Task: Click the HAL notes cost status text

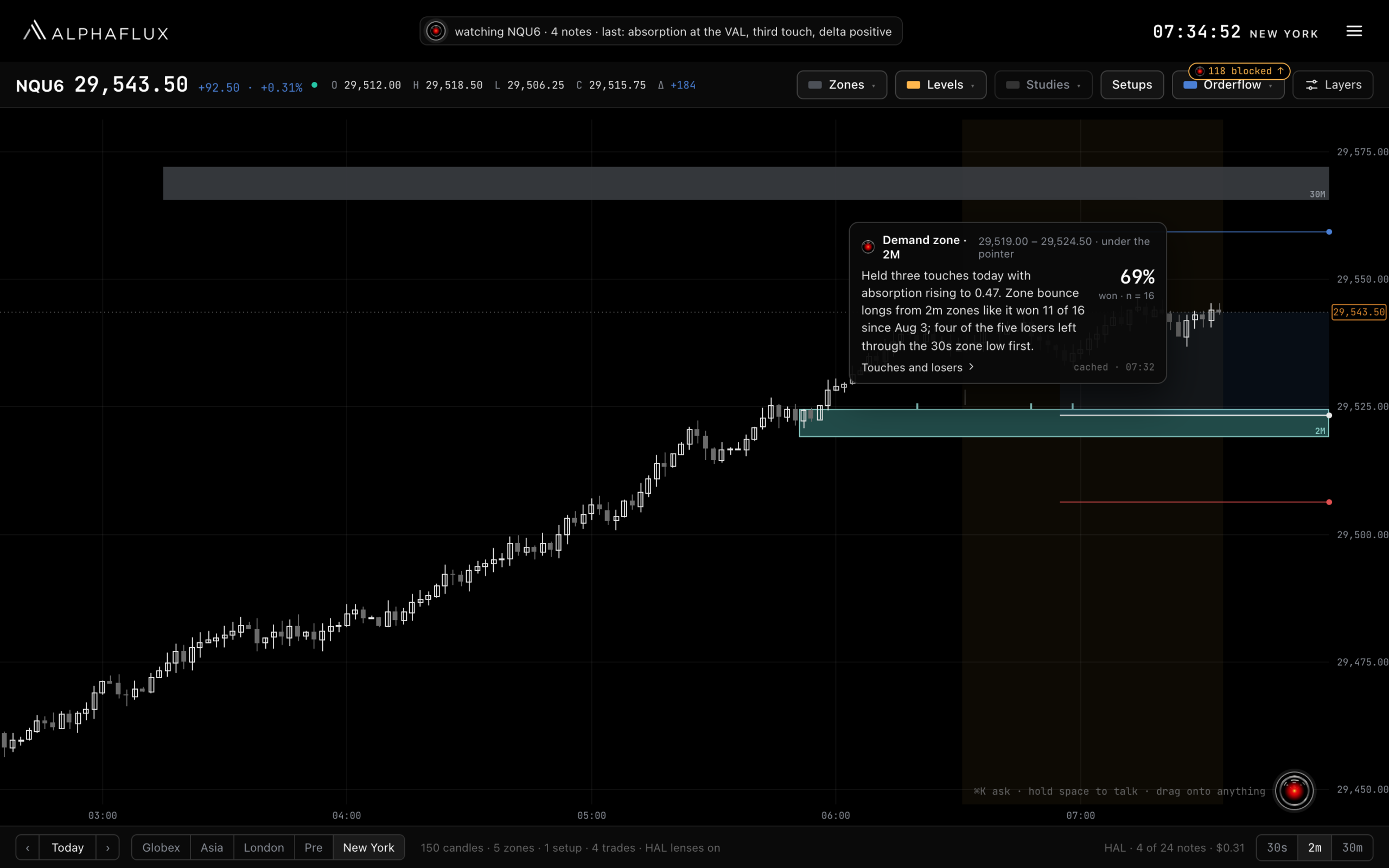Action: coord(1174,848)
